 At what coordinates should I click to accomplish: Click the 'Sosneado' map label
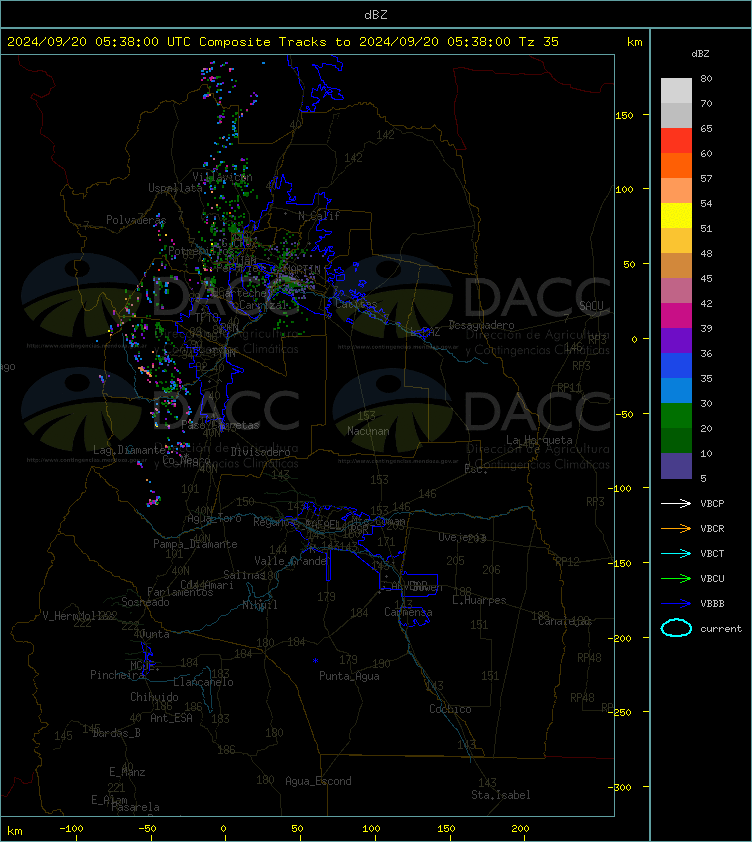click(145, 602)
